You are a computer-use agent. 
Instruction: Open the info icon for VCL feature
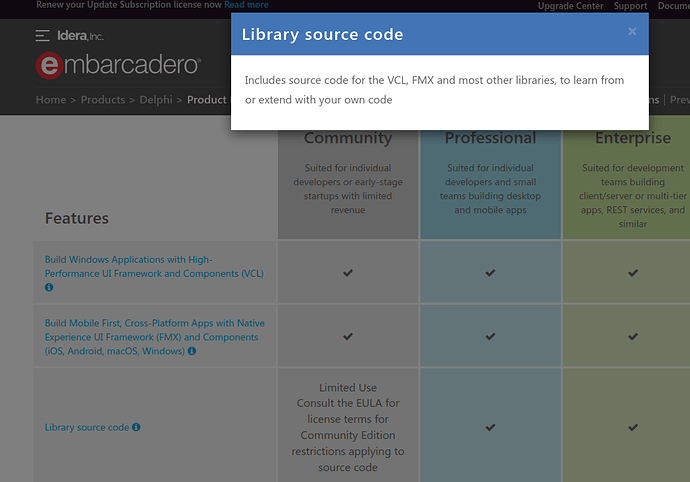point(49,287)
